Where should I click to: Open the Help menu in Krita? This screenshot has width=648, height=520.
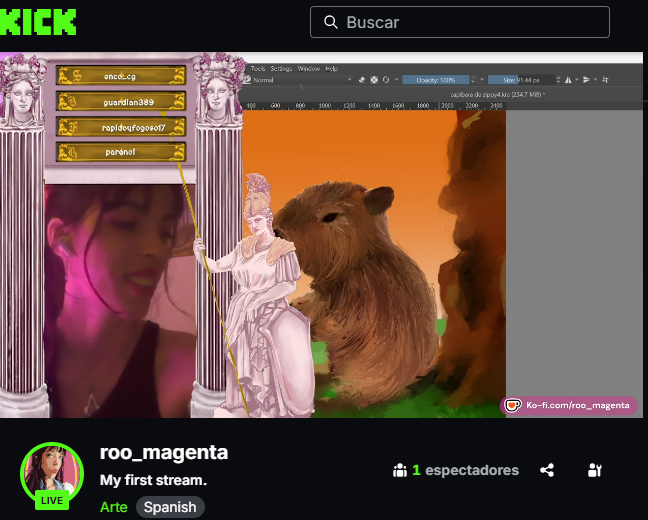tap(331, 69)
